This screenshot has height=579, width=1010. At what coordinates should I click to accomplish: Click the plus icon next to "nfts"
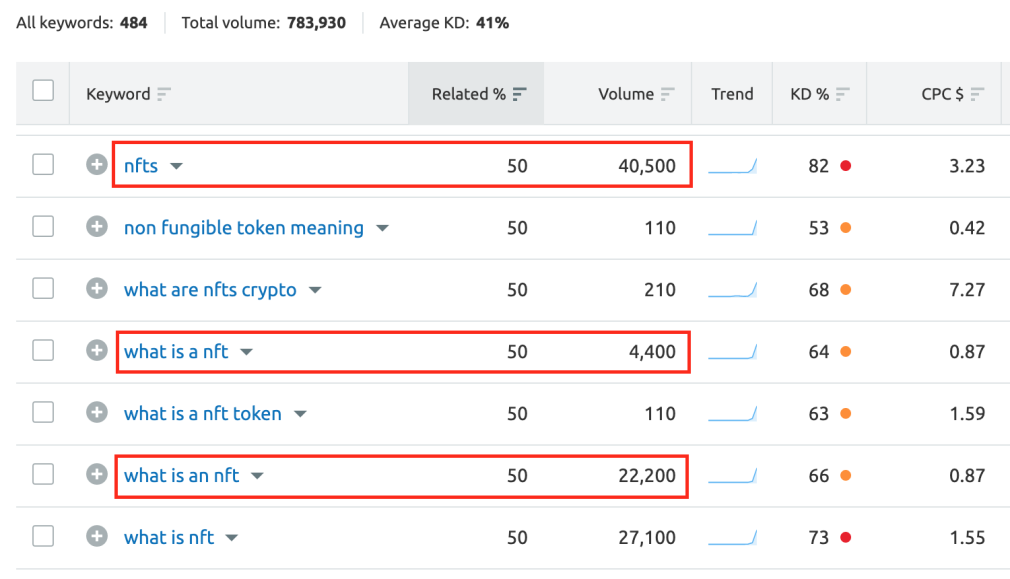97,165
